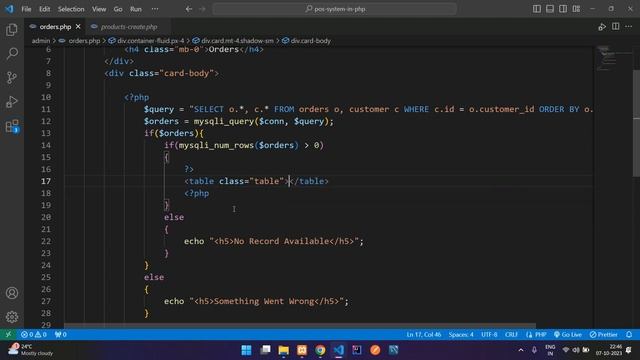Click the remote window icon in status bar

(x=8, y=335)
